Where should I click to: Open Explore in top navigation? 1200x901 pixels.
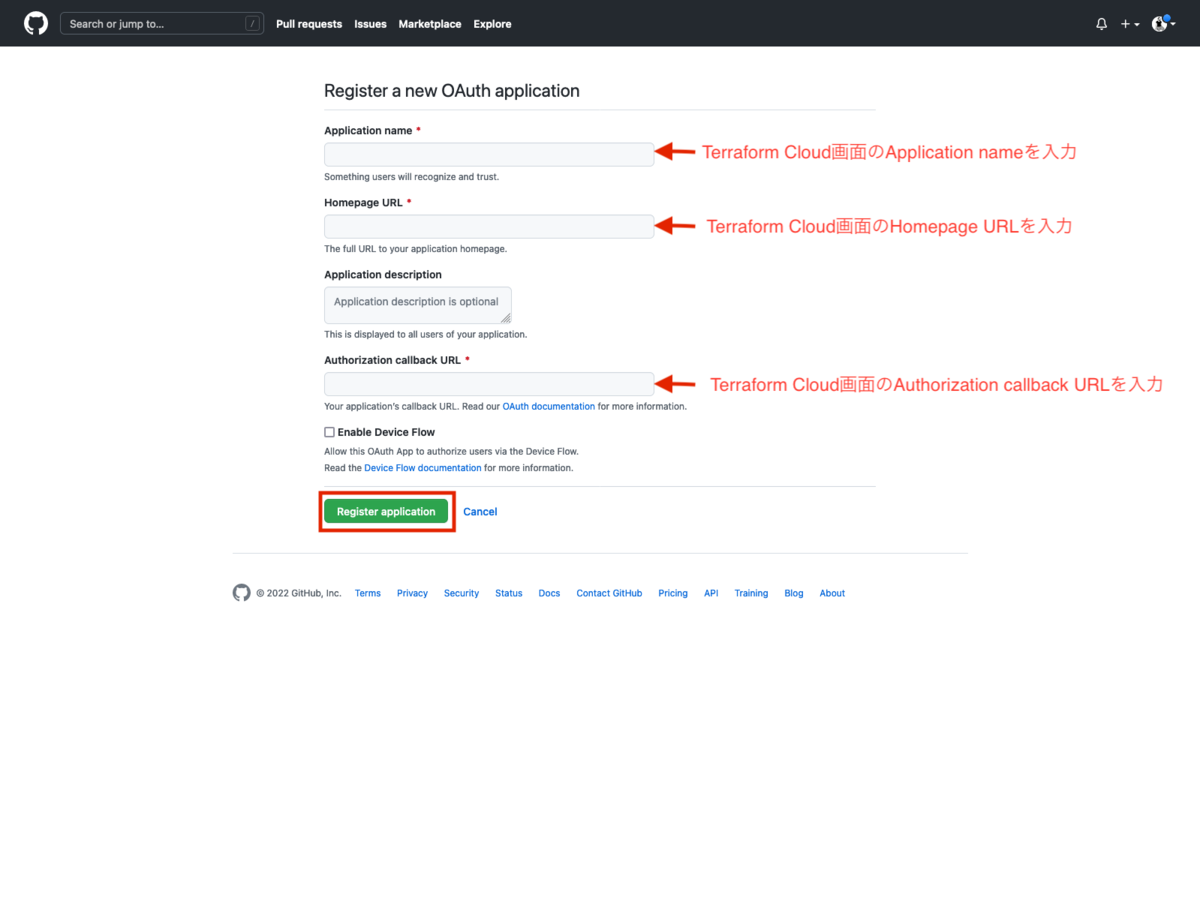[x=492, y=24]
